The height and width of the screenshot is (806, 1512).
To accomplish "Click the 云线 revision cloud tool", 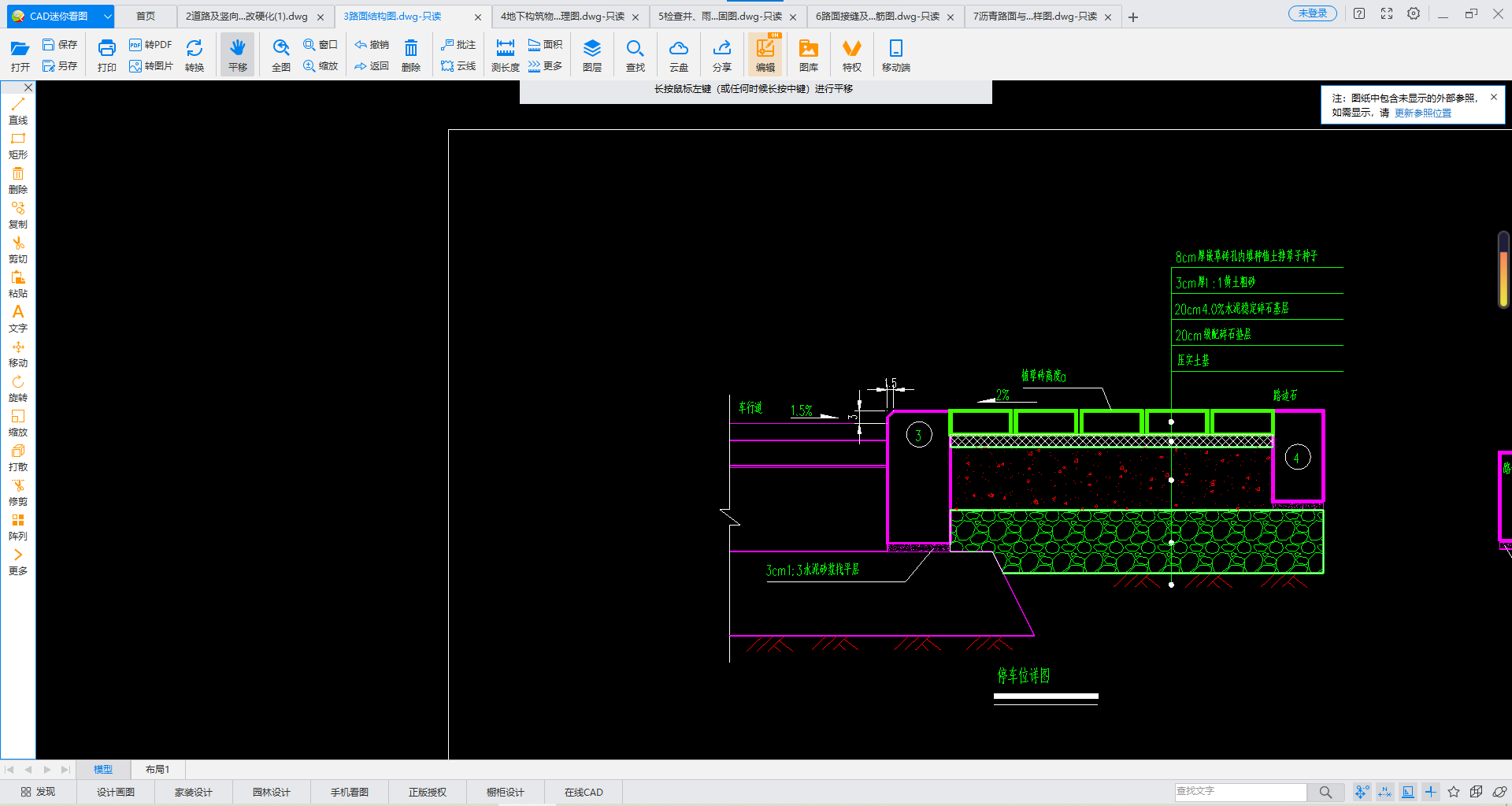I will click(x=458, y=66).
